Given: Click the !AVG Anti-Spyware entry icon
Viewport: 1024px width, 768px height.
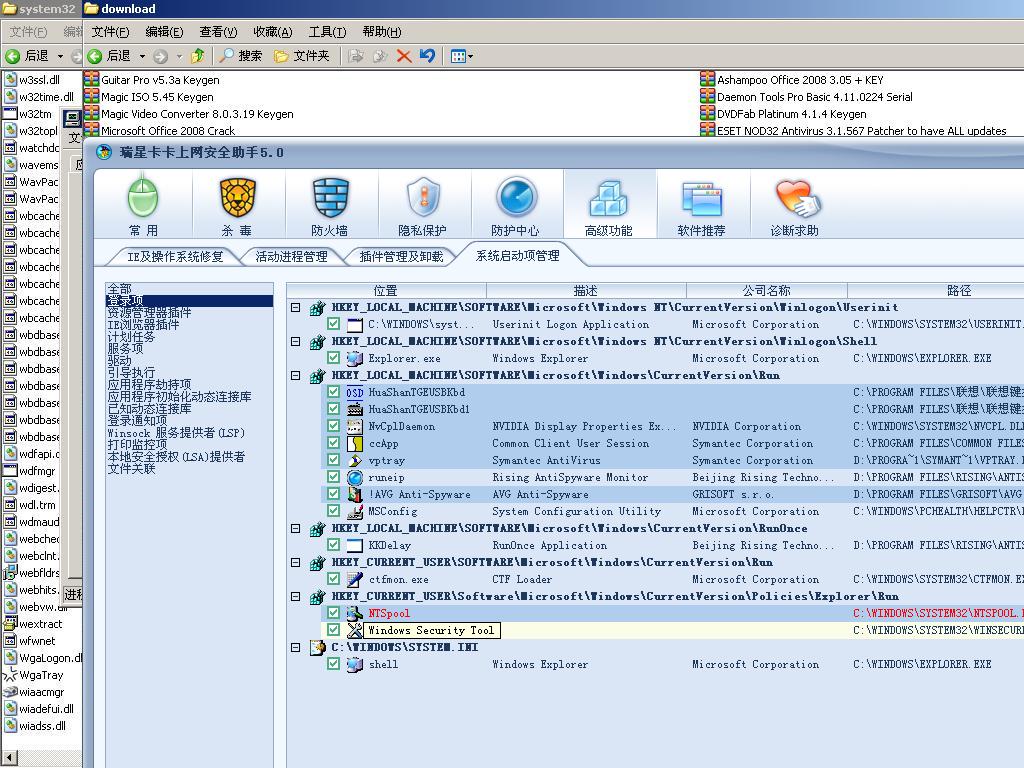Looking at the screenshot, I should coord(355,494).
